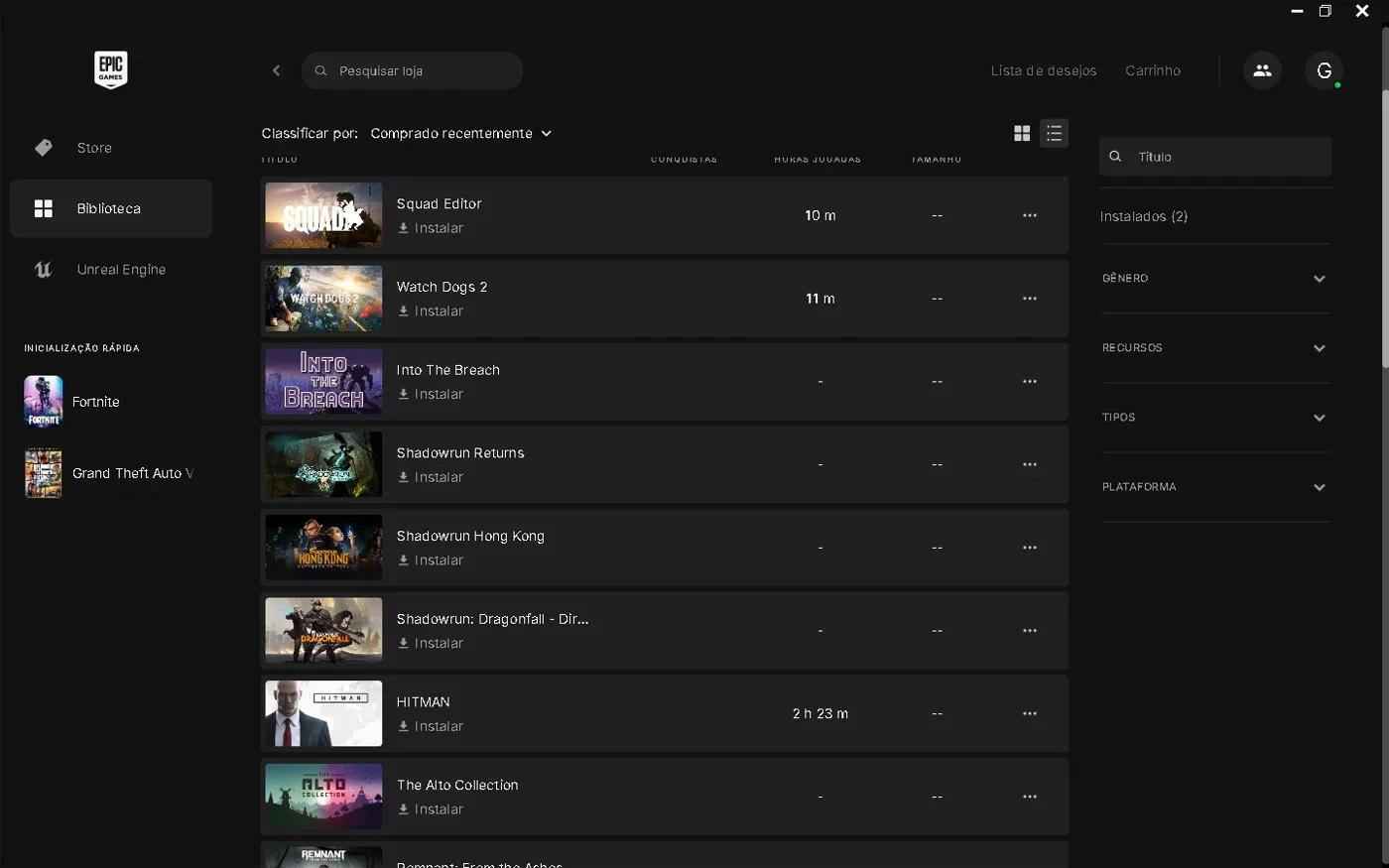Restore the window size
Image resolution: width=1389 pixels, height=868 pixels.
[1325, 11]
